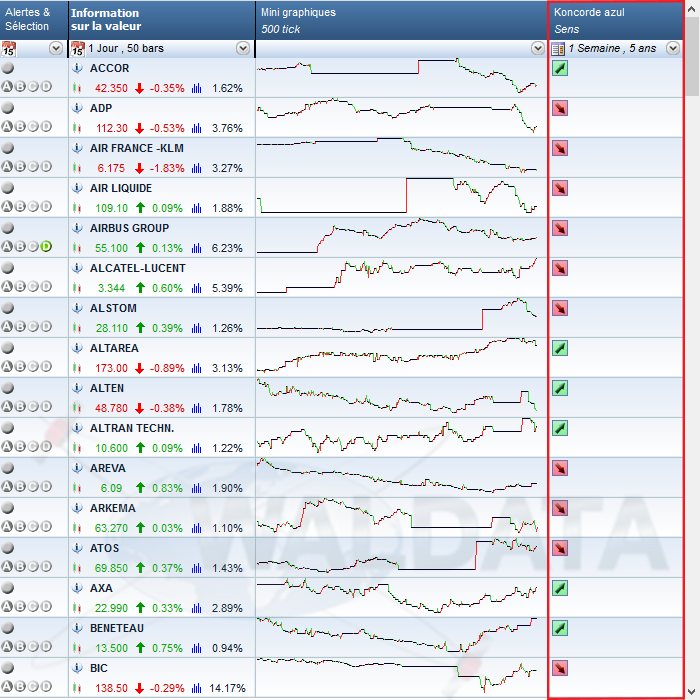The image size is (700, 700).
Task: Toggle the gray alert circle for ACCOR
Action: pyautogui.click(x=8, y=68)
